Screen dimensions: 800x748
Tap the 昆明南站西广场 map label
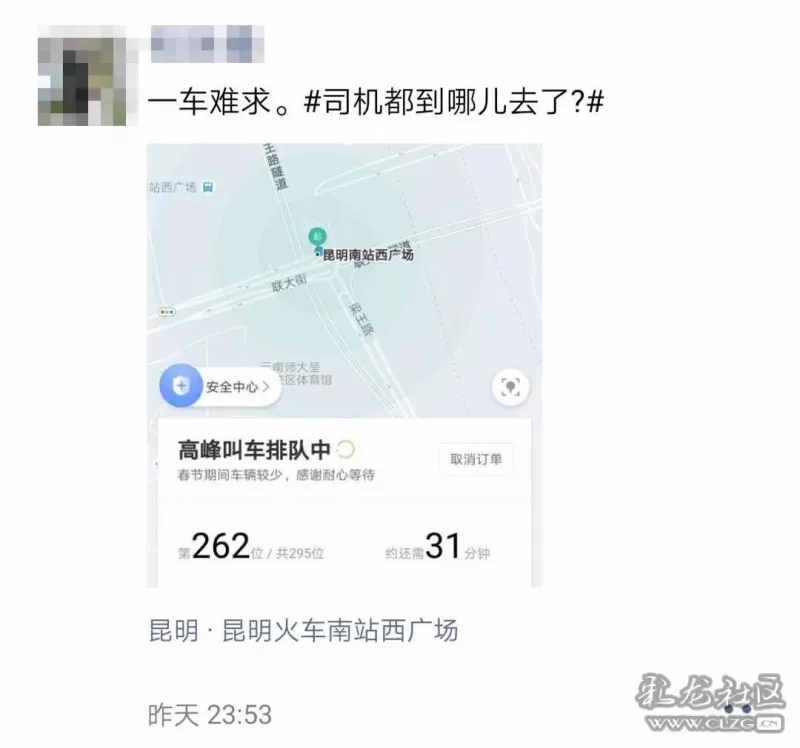pos(368,255)
